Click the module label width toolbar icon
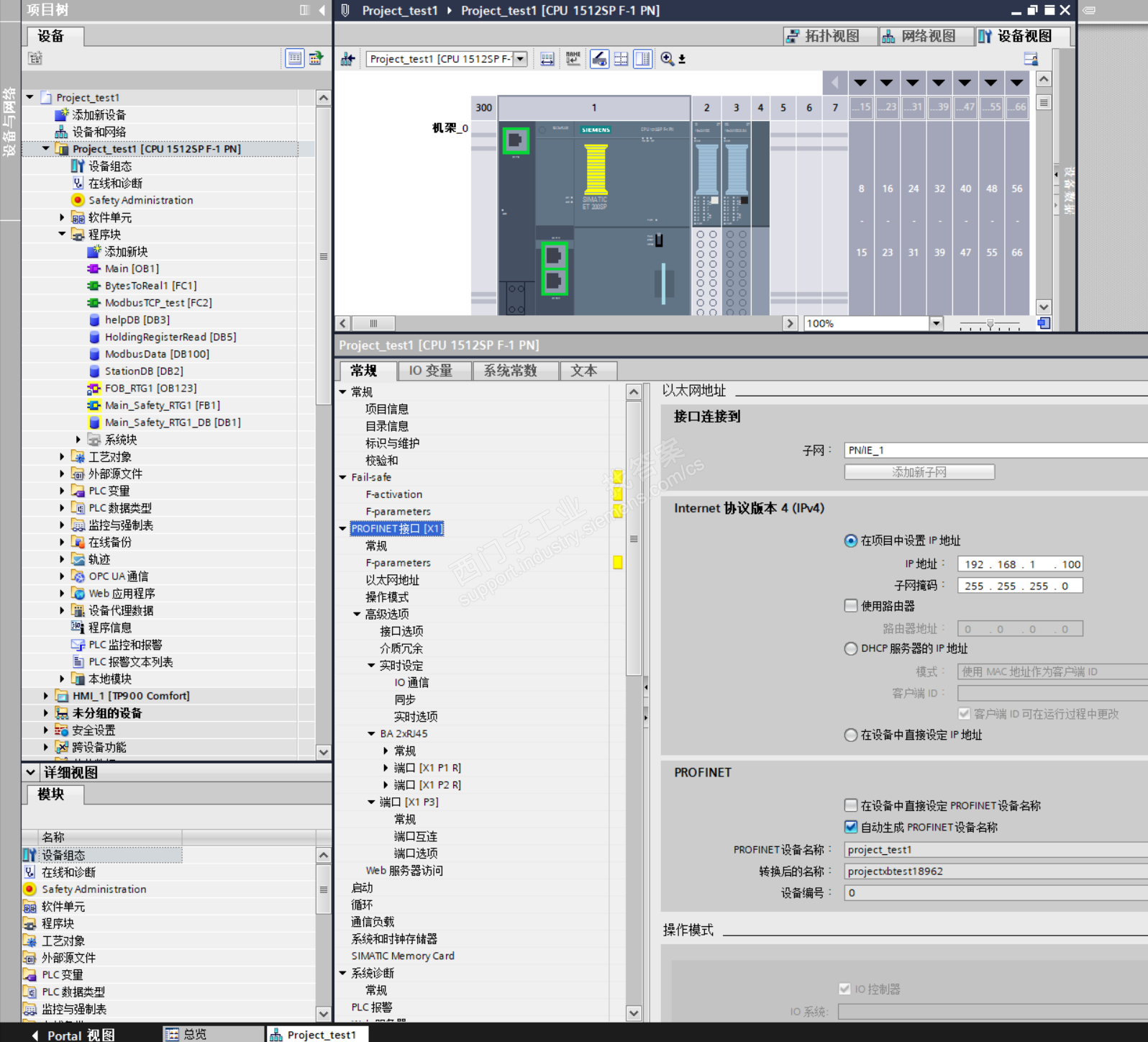1148x1042 pixels. (x=547, y=59)
